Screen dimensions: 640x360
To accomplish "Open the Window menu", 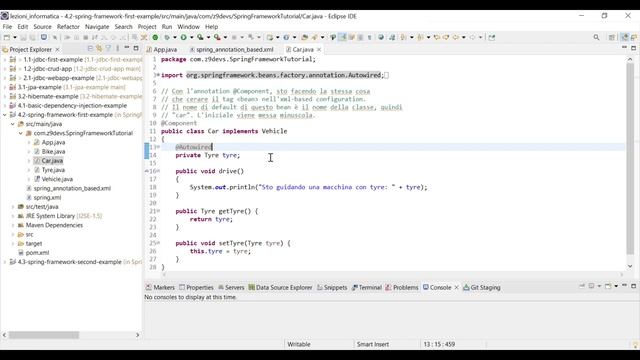I will coord(188,27).
